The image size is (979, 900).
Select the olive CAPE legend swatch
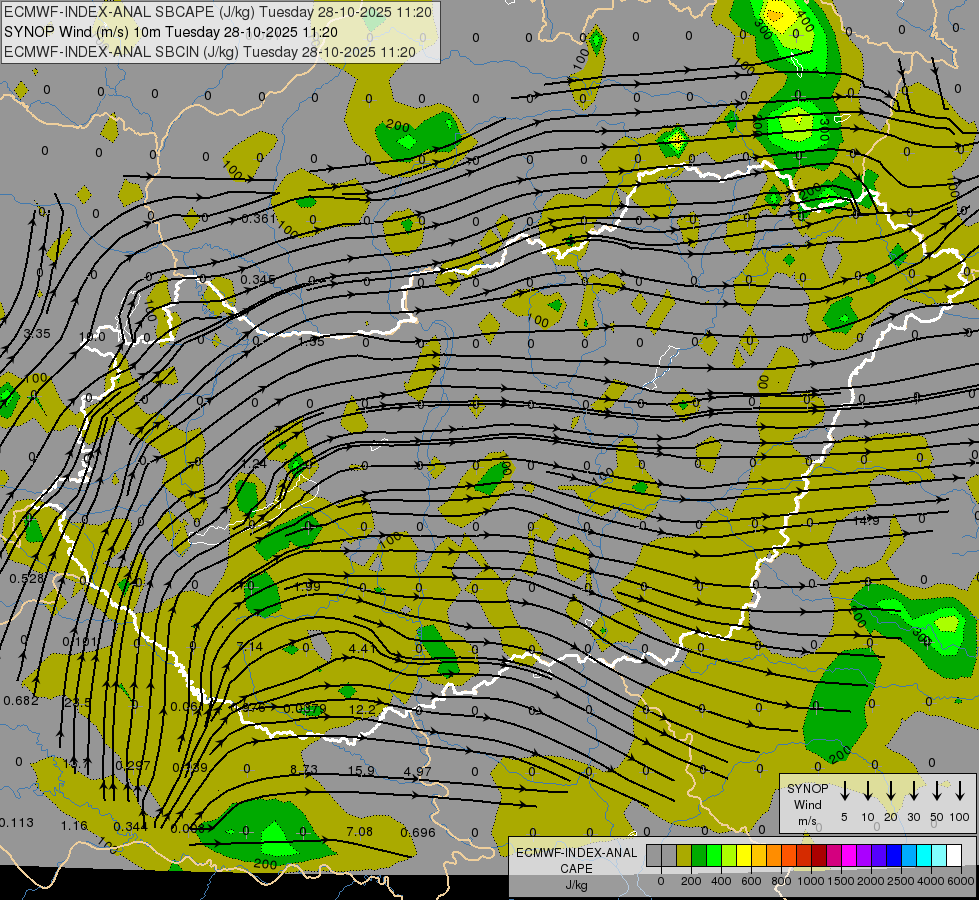click(x=684, y=856)
